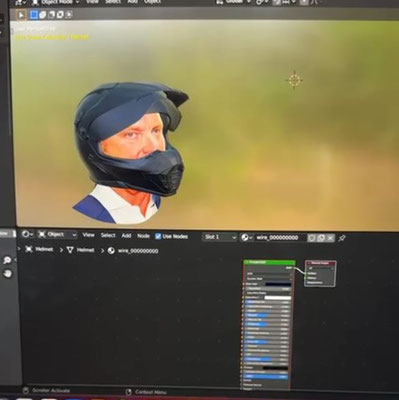Open the material browse sphere icon

click(x=246, y=237)
